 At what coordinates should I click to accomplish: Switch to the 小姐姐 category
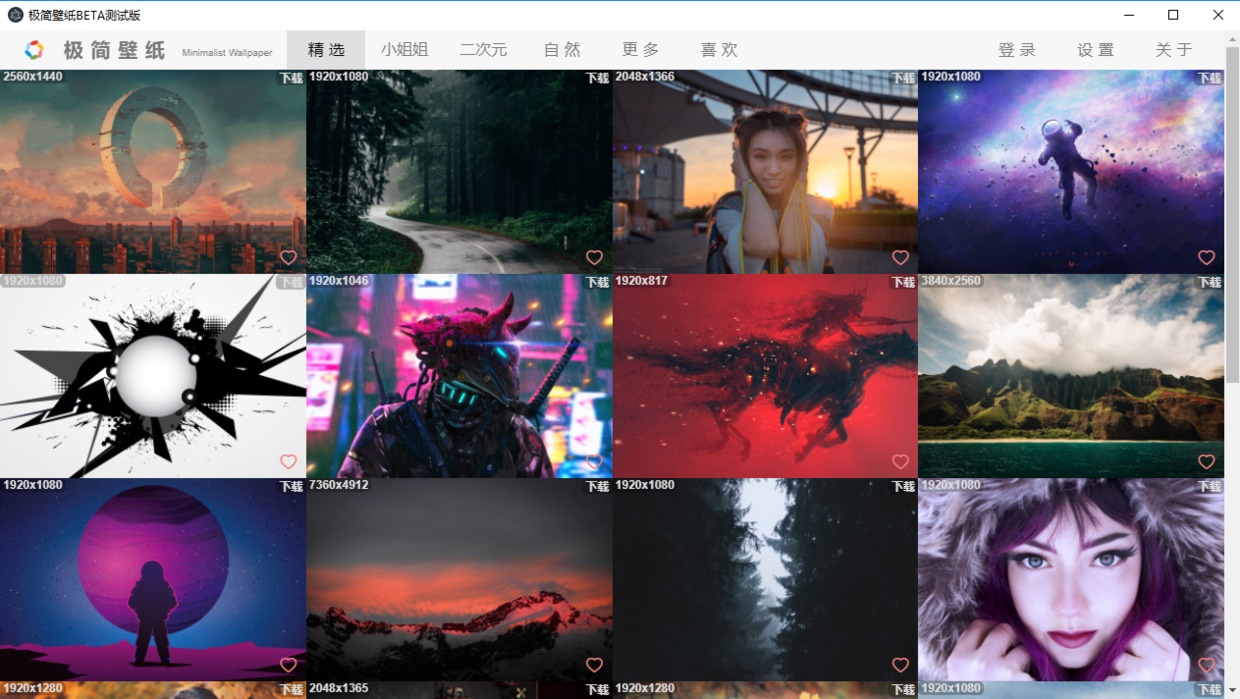pos(404,50)
